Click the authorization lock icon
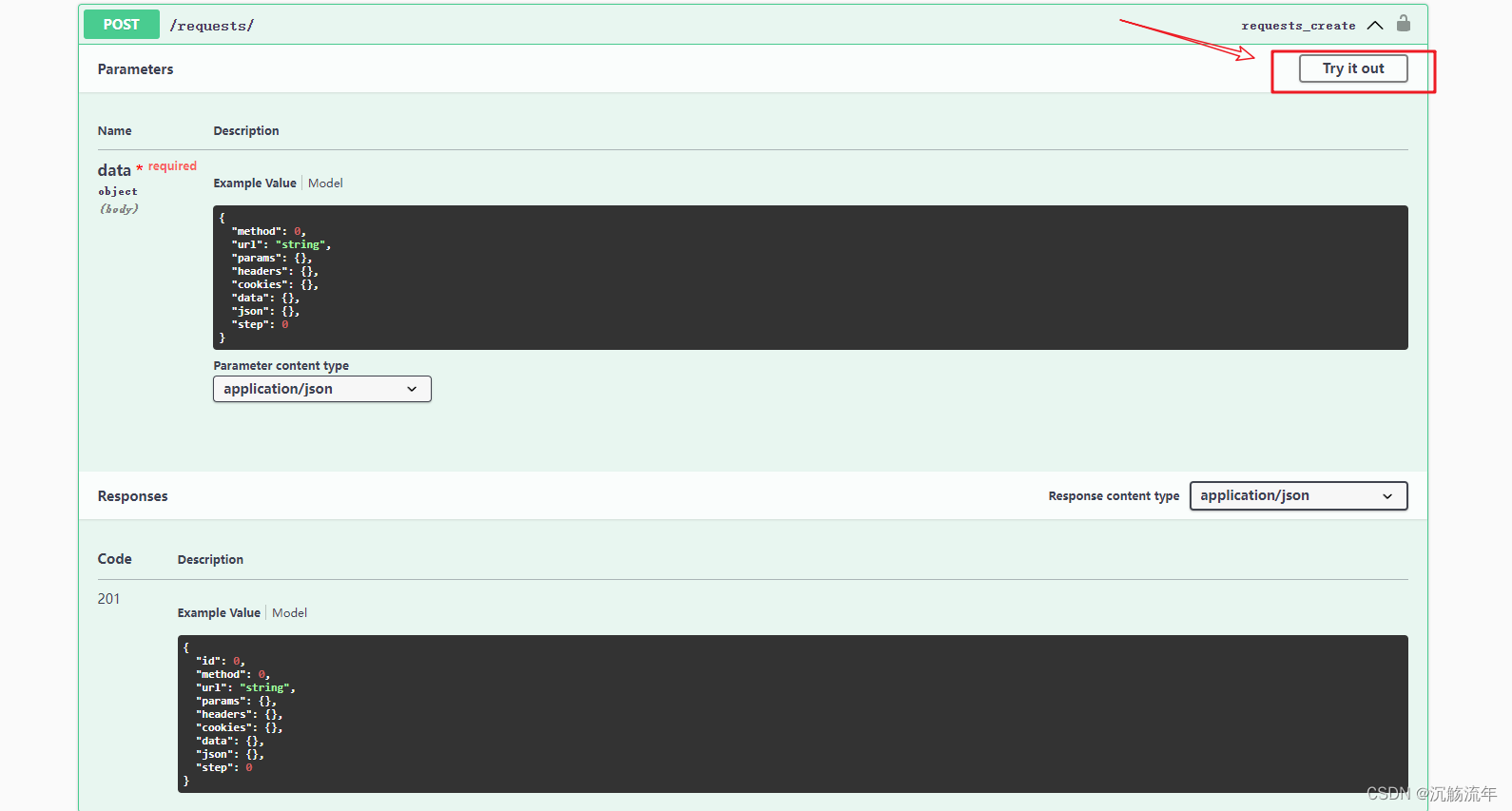Viewport: 1512px width, 811px height. 1403,24
